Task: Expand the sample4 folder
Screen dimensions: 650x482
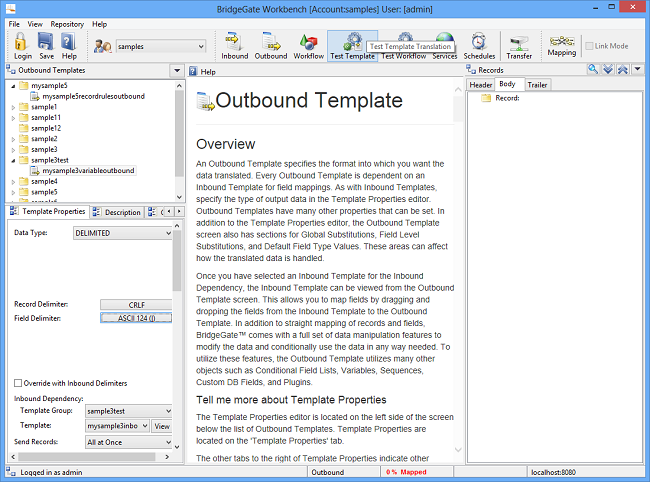Action: (13, 182)
